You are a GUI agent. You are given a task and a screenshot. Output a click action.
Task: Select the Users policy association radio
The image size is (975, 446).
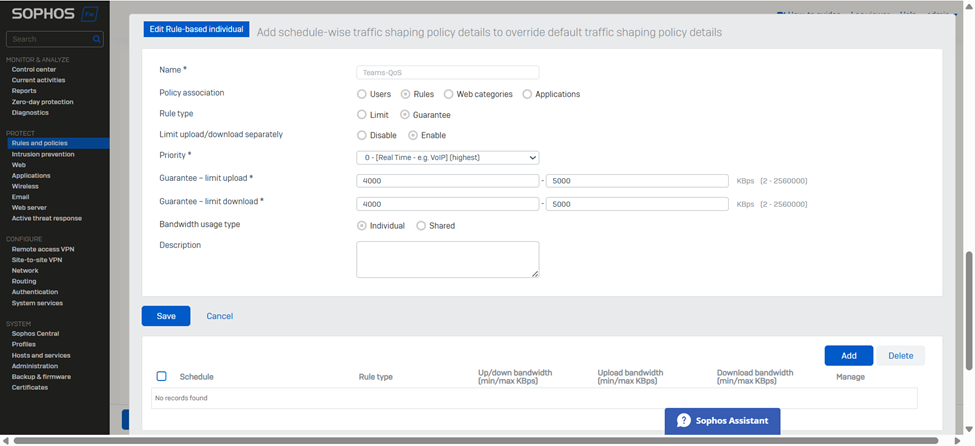(x=362, y=94)
